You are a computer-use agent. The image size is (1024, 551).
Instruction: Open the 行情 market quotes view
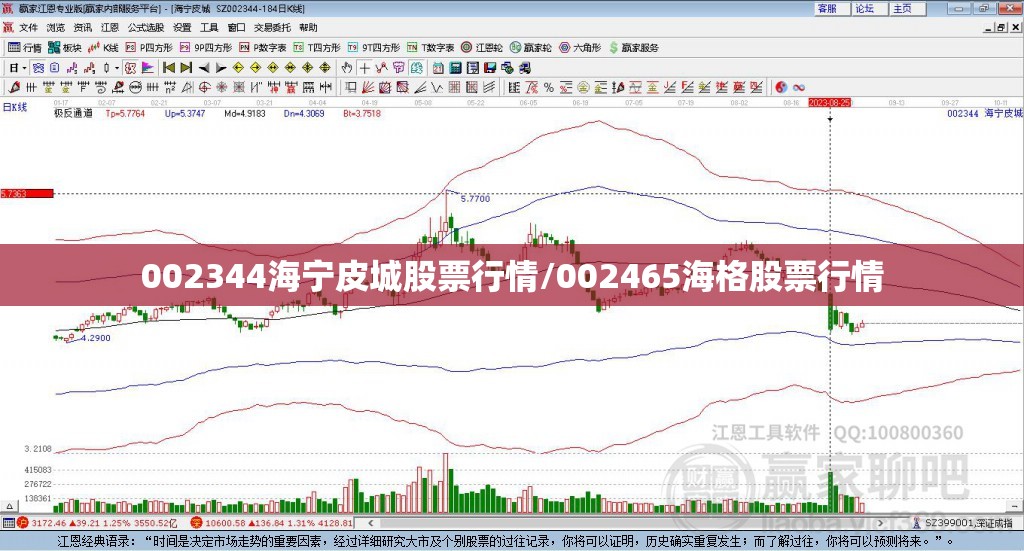tap(25, 48)
